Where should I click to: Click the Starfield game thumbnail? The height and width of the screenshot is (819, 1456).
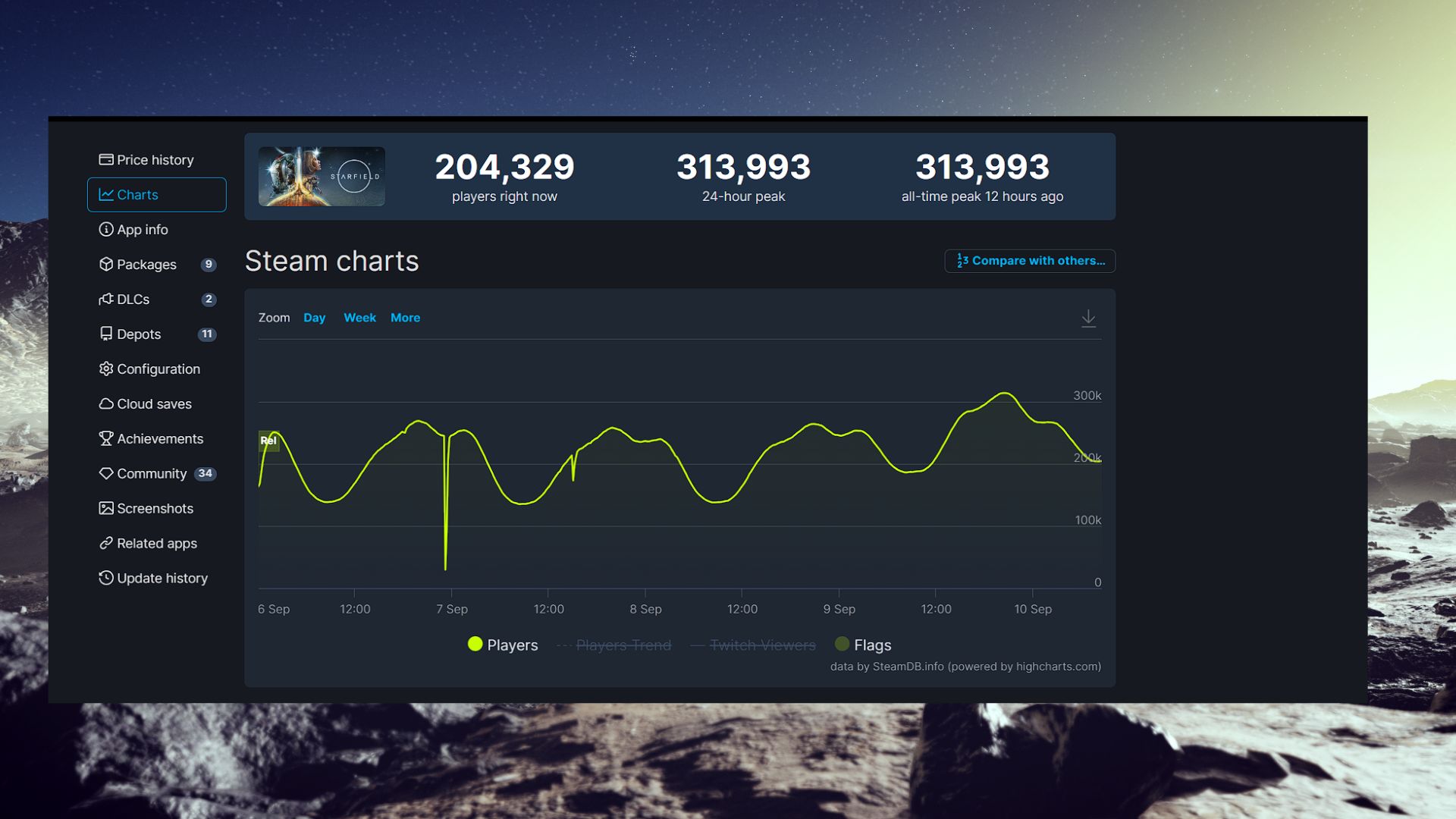(322, 177)
